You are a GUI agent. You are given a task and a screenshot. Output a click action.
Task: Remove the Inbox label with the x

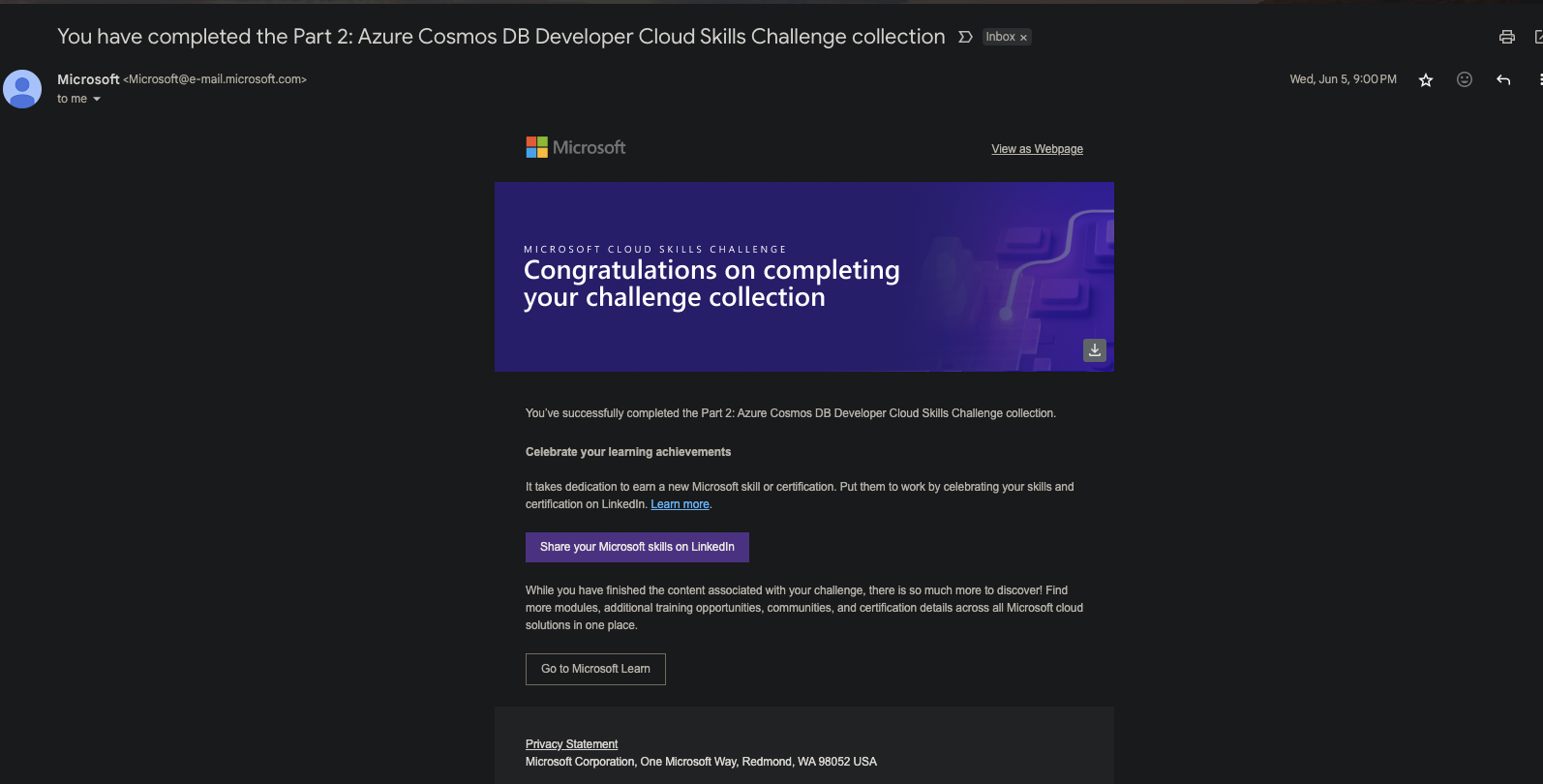pos(1023,38)
